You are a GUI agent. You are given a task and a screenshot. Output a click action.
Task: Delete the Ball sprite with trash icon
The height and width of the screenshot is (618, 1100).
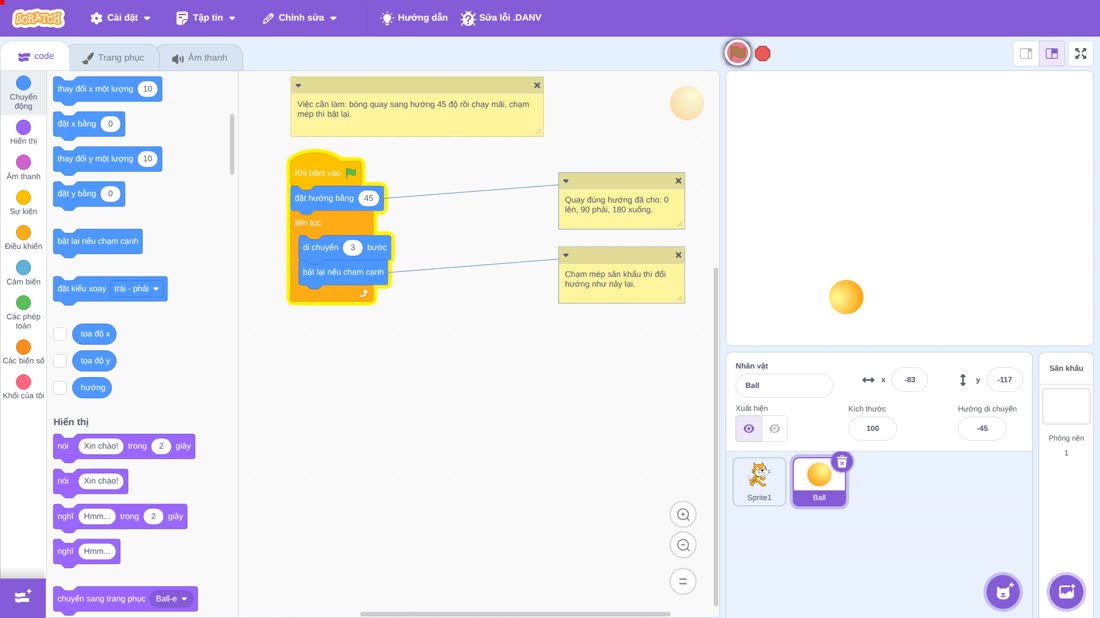coord(842,462)
